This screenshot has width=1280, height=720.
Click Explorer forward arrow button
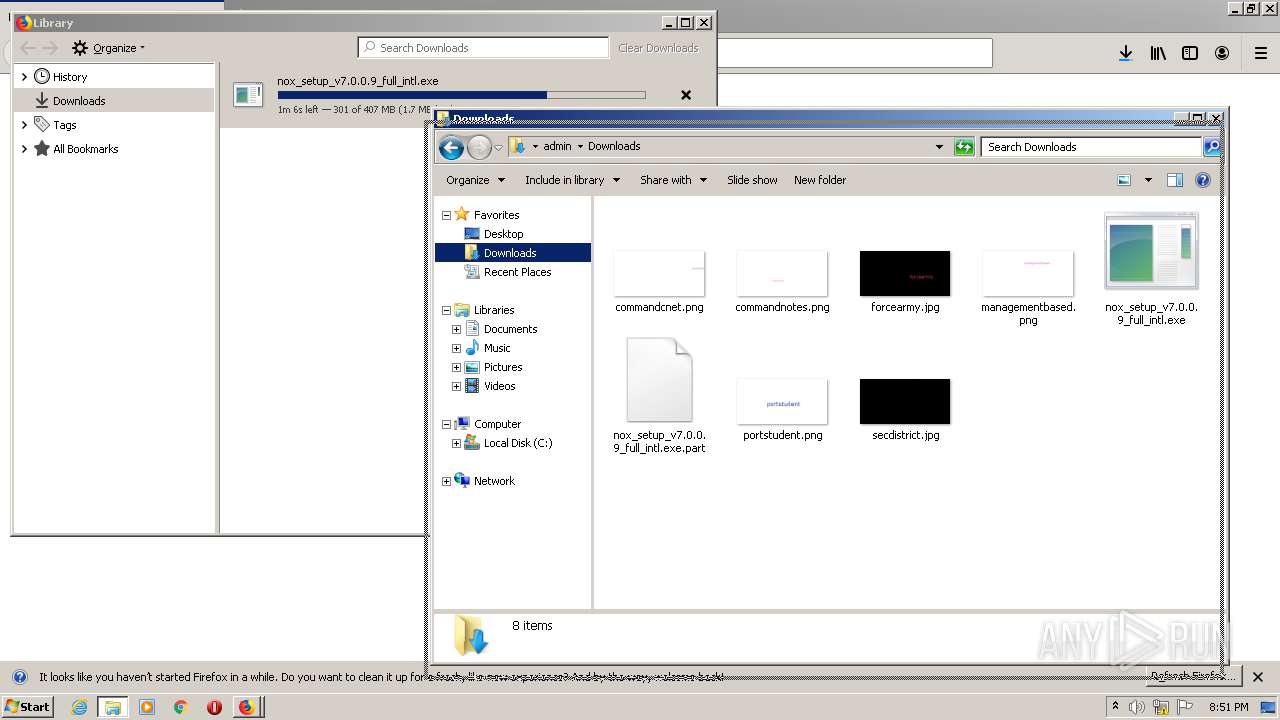[x=479, y=148]
